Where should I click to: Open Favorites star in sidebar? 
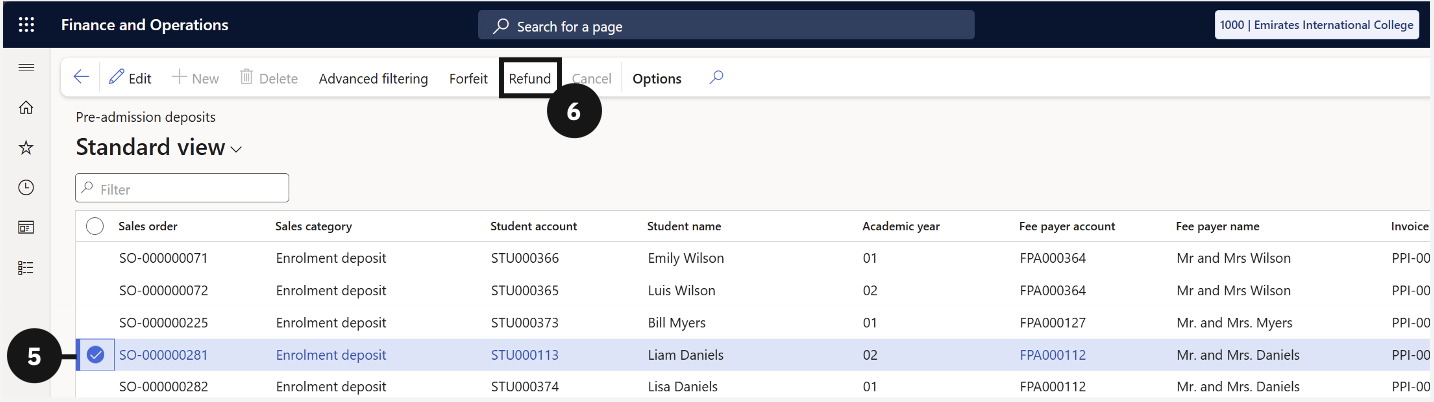tap(27, 148)
